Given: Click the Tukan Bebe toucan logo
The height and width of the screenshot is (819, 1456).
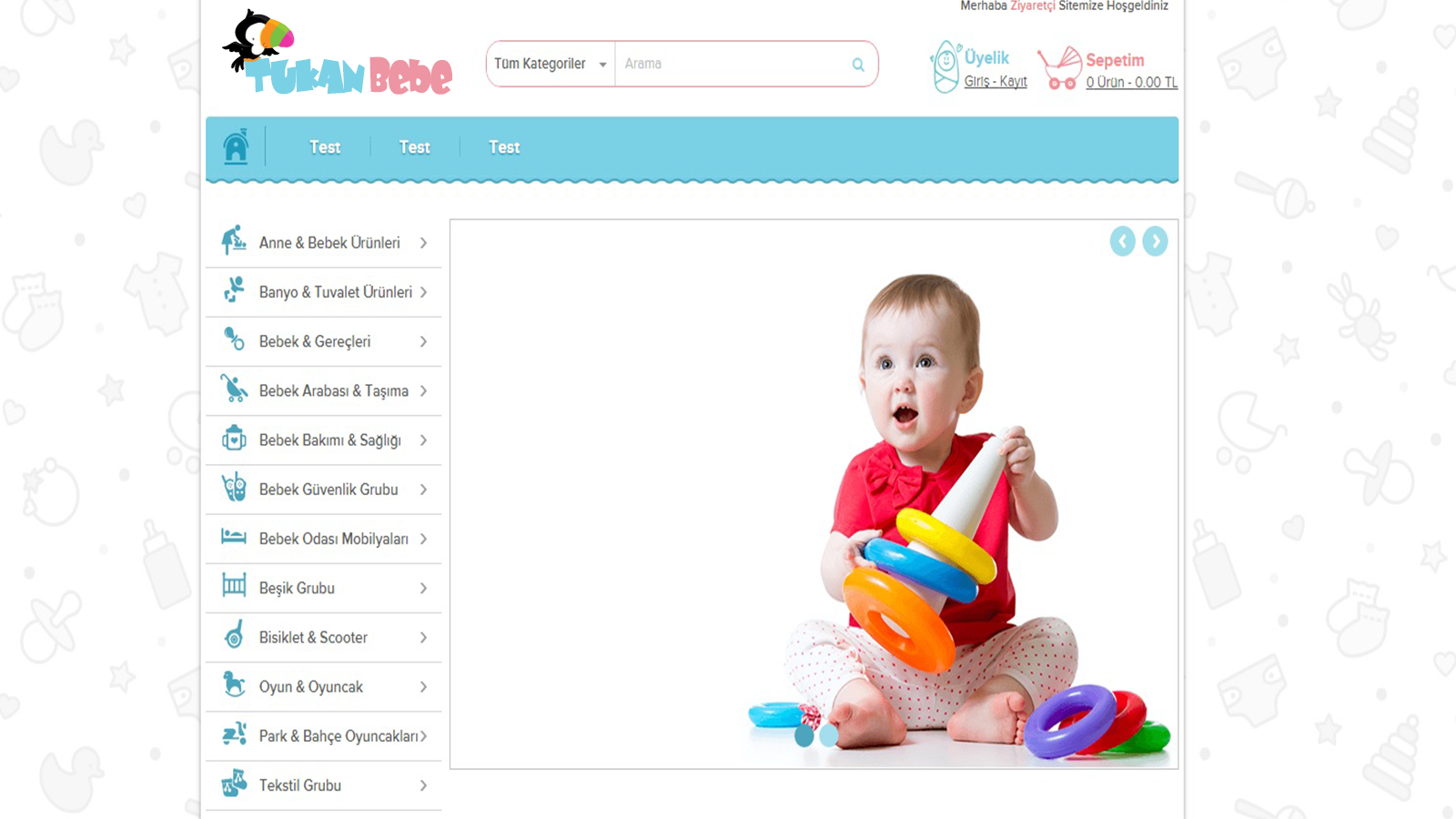Looking at the screenshot, I should [x=337, y=54].
